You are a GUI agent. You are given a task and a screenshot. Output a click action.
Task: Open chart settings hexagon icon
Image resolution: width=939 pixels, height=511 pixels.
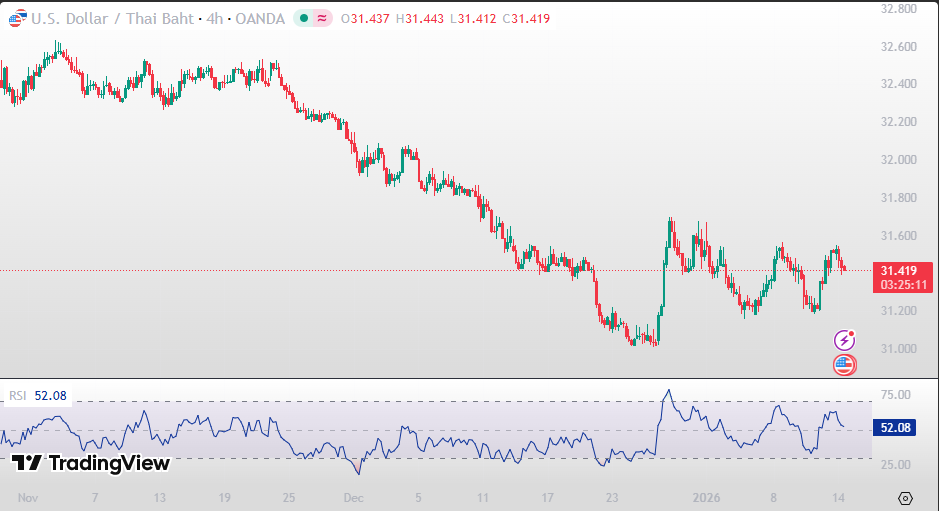[x=905, y=498]
